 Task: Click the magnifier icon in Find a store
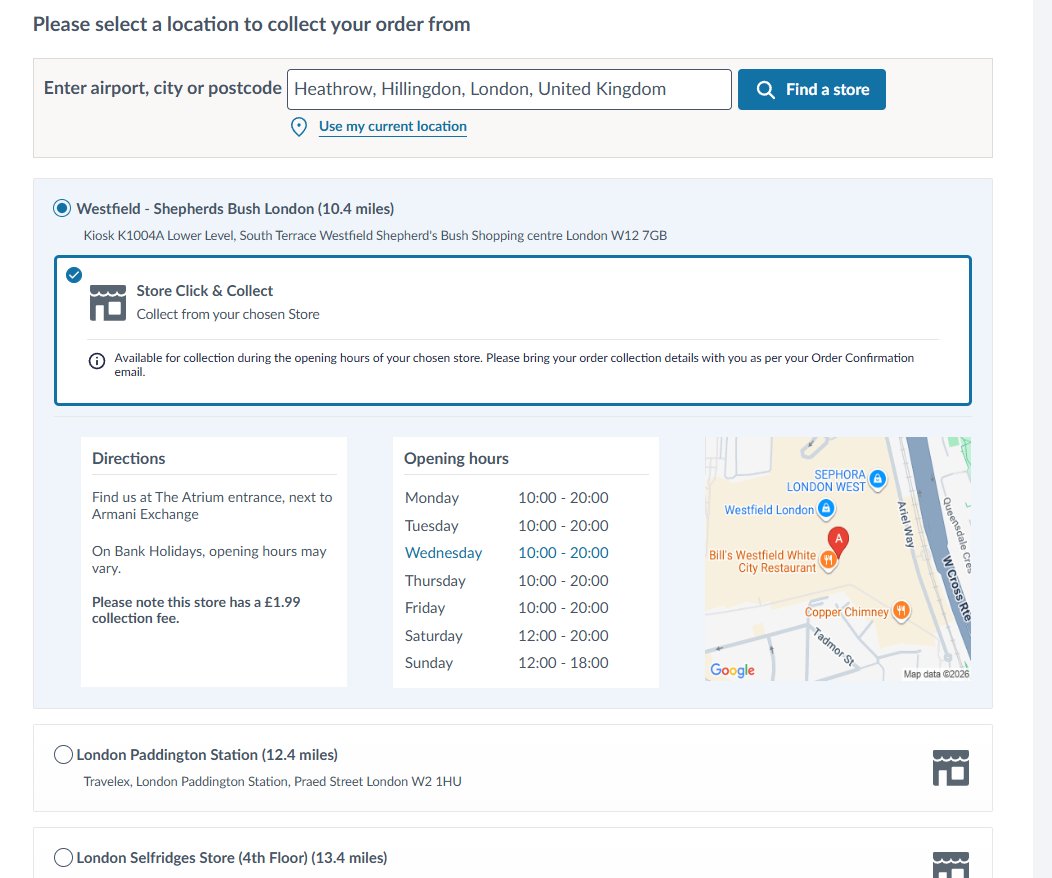(x=766, y=89)
